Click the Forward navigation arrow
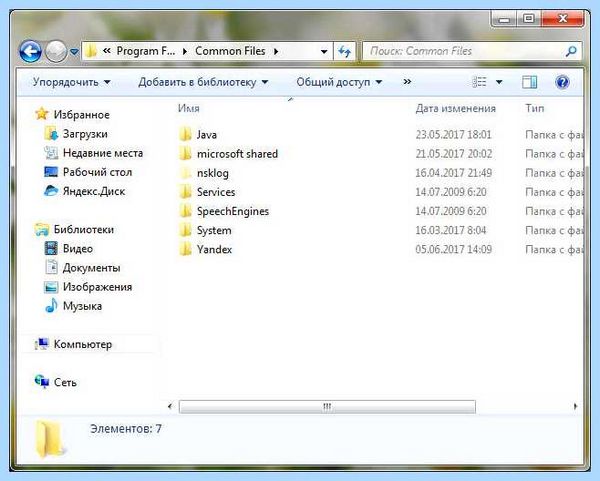 click(56, 51)
